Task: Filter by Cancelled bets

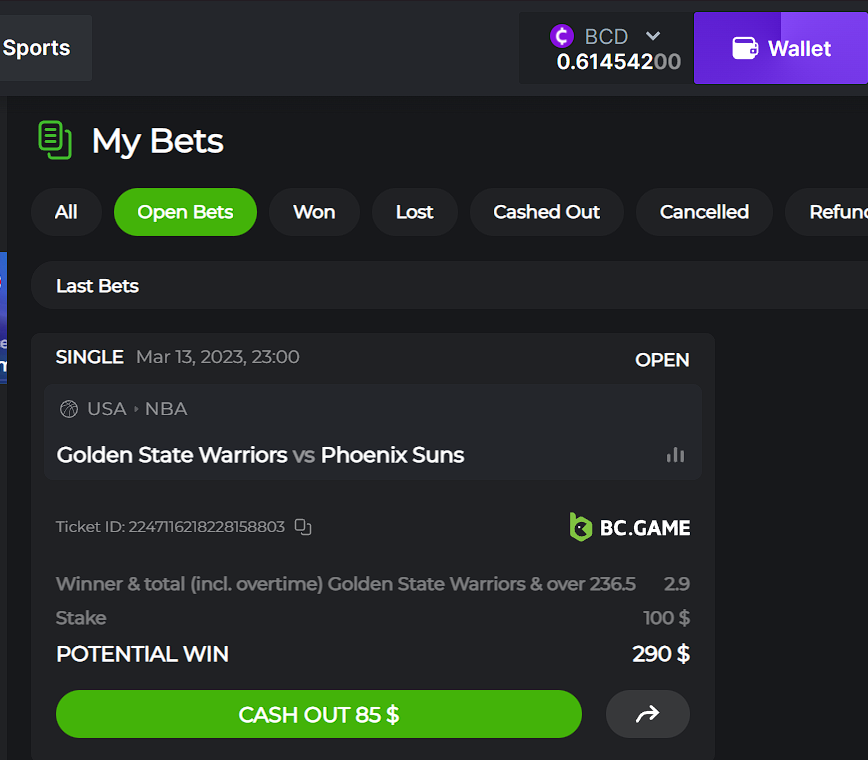Action: tap(704, 212)
